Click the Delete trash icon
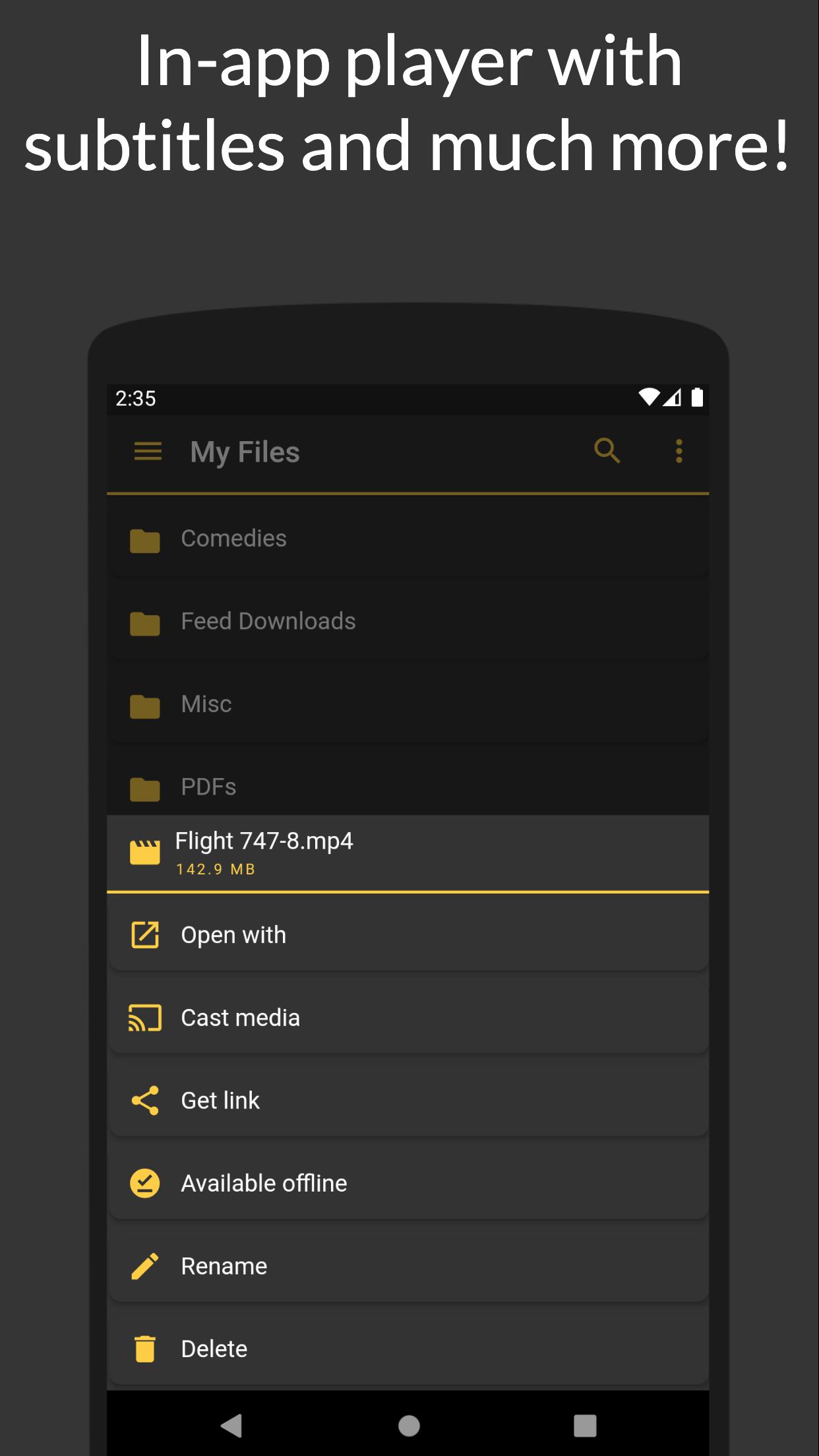Image resolution: width=819 pixels, height=1456 pixels. pyautogui.click(x=145, y=1349)
